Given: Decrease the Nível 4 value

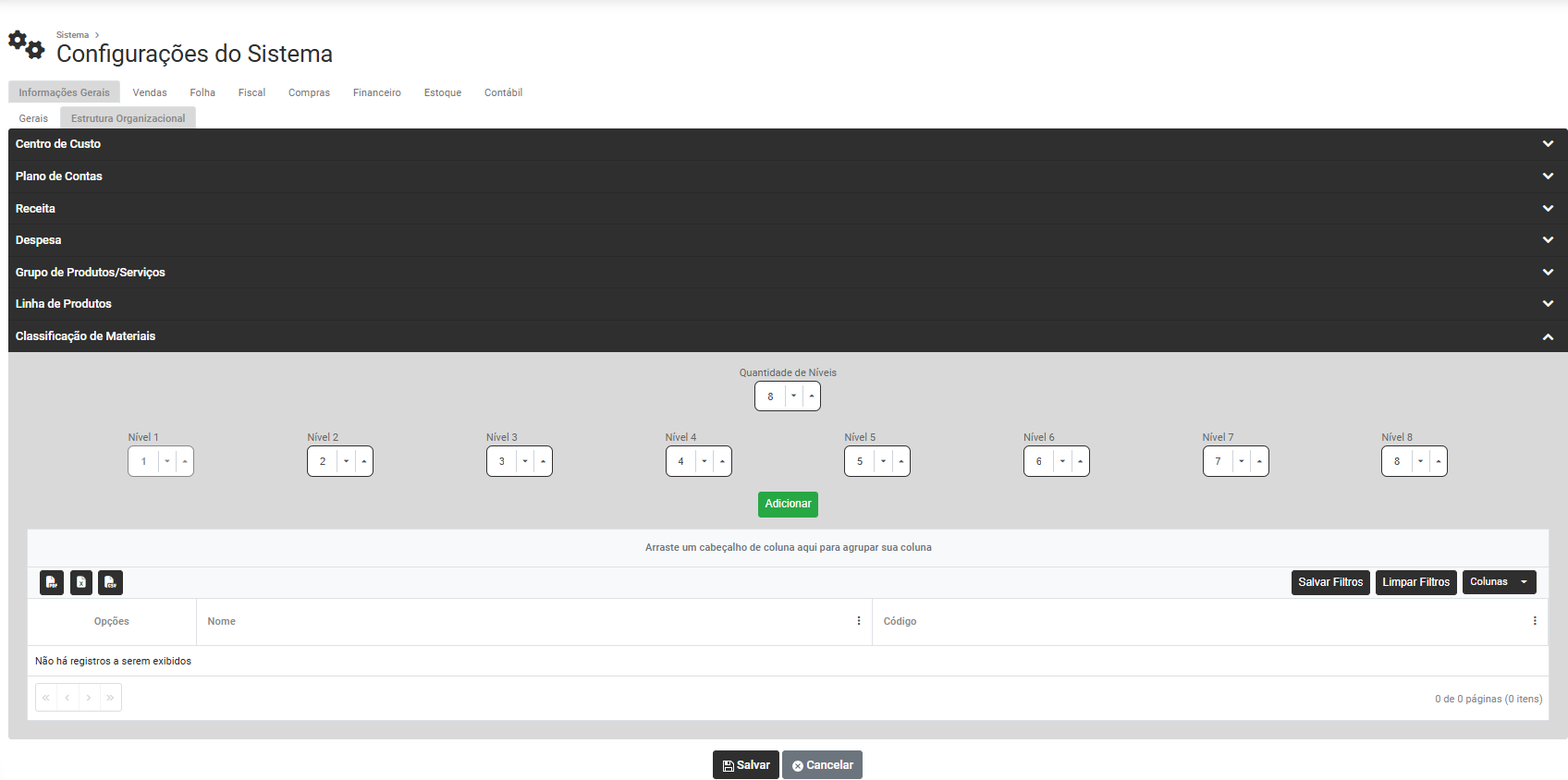Looking at the screenshot, I should pos(704,461).
